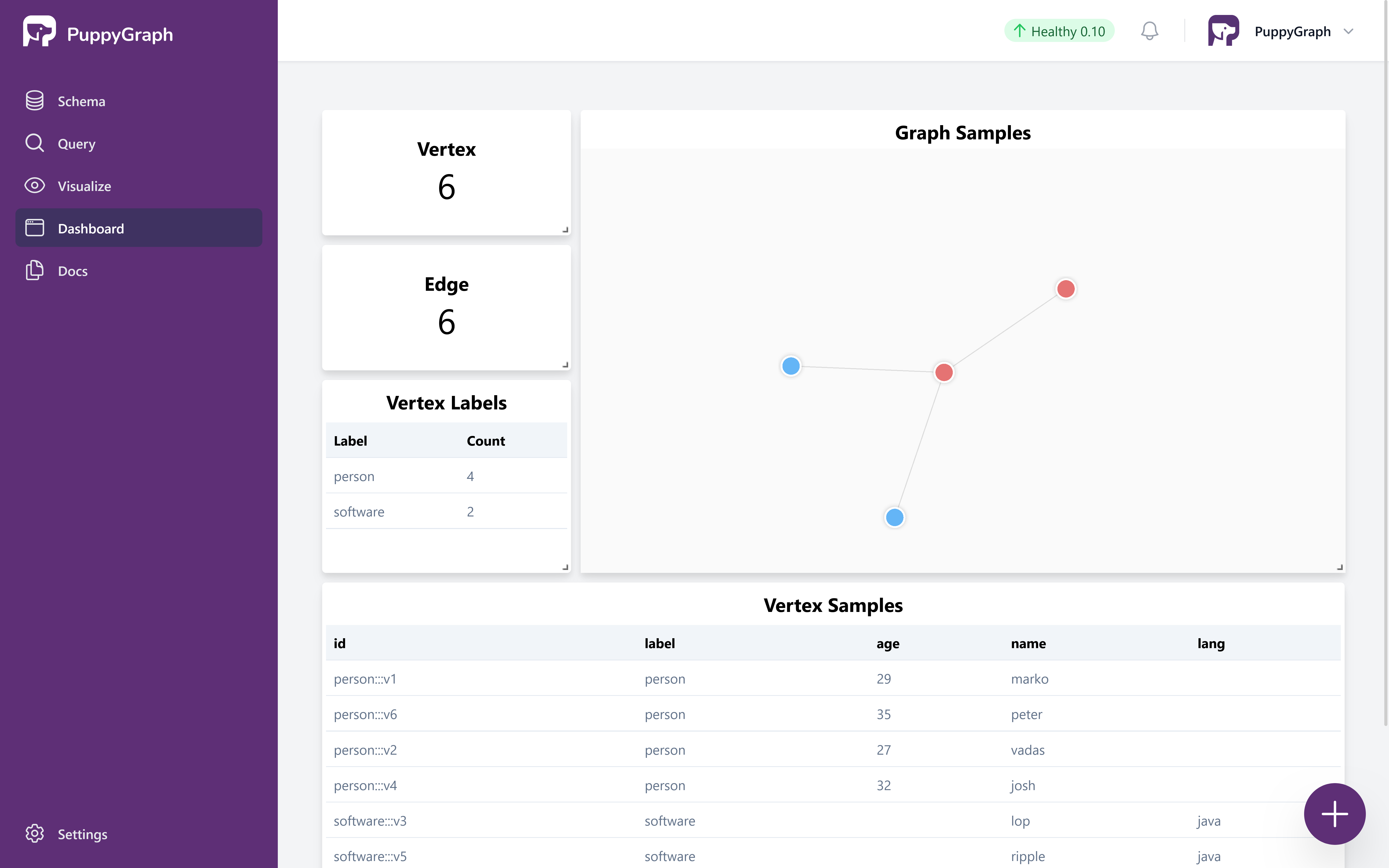Click the PuppyGraph username in the header

[1293, 32]
